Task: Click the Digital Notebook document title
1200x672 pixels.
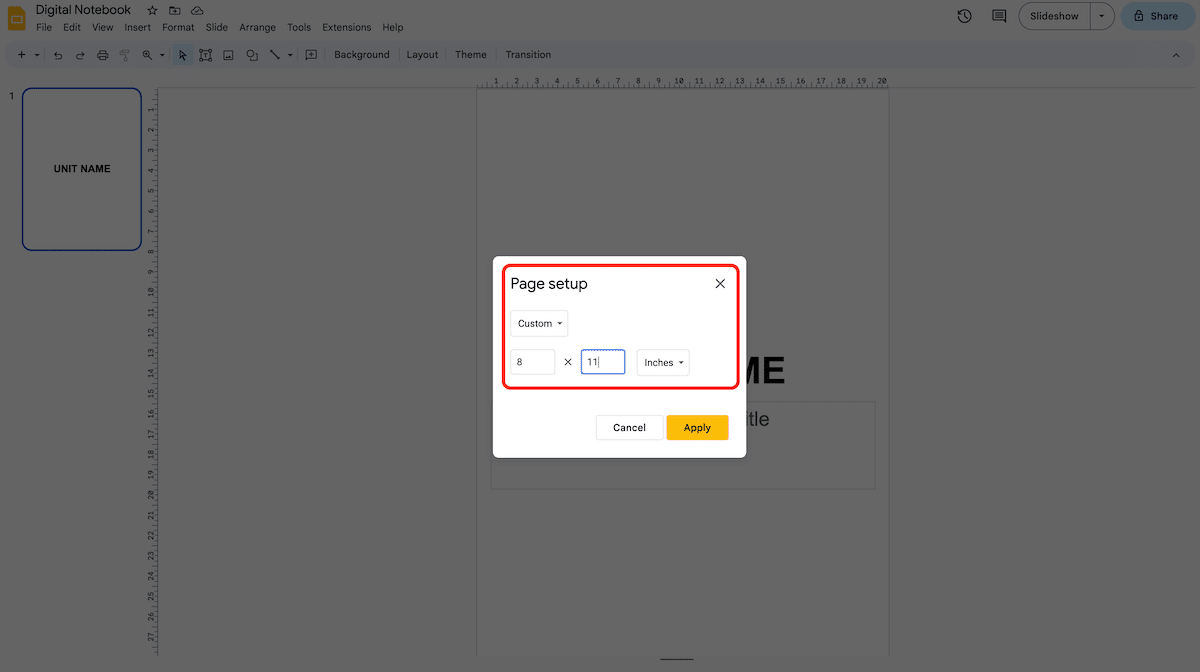Action: coord(83,10)
